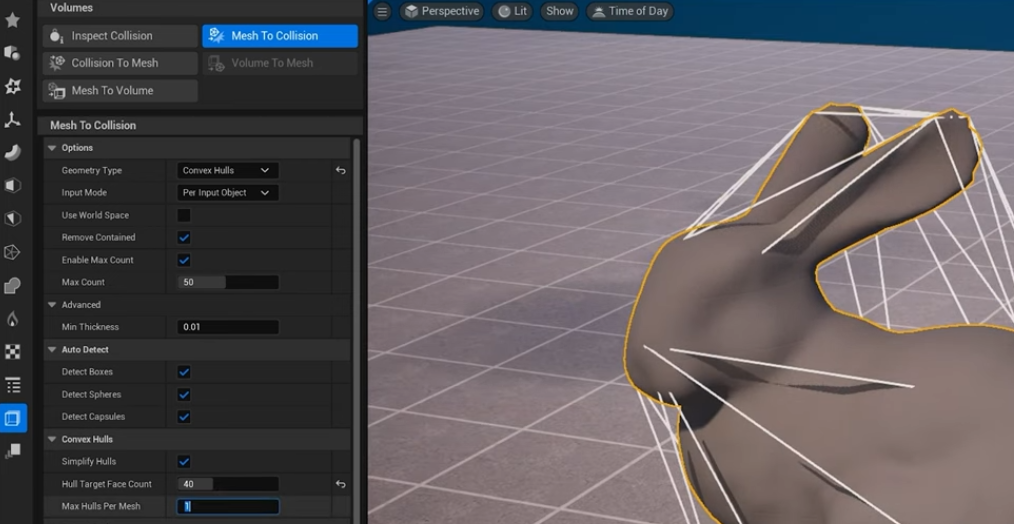Image resolution: width=1014 pixels, height=524 pixels.
Task: Open the merged-shapes category icon above flame
Action: [12, 285]
